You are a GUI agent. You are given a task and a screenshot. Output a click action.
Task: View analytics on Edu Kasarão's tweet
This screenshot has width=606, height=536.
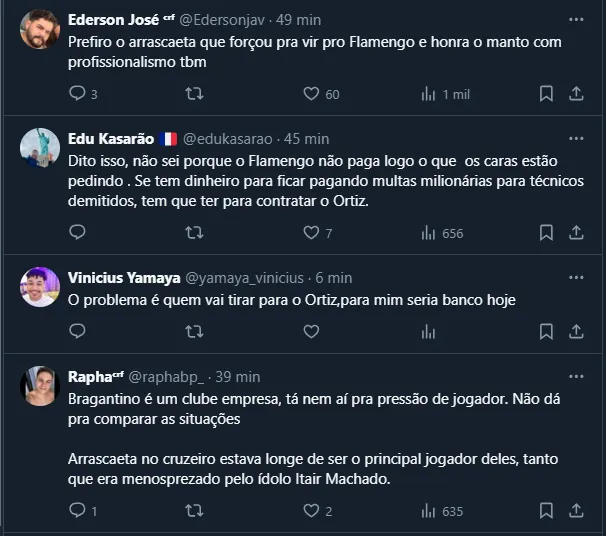(429, 233)
